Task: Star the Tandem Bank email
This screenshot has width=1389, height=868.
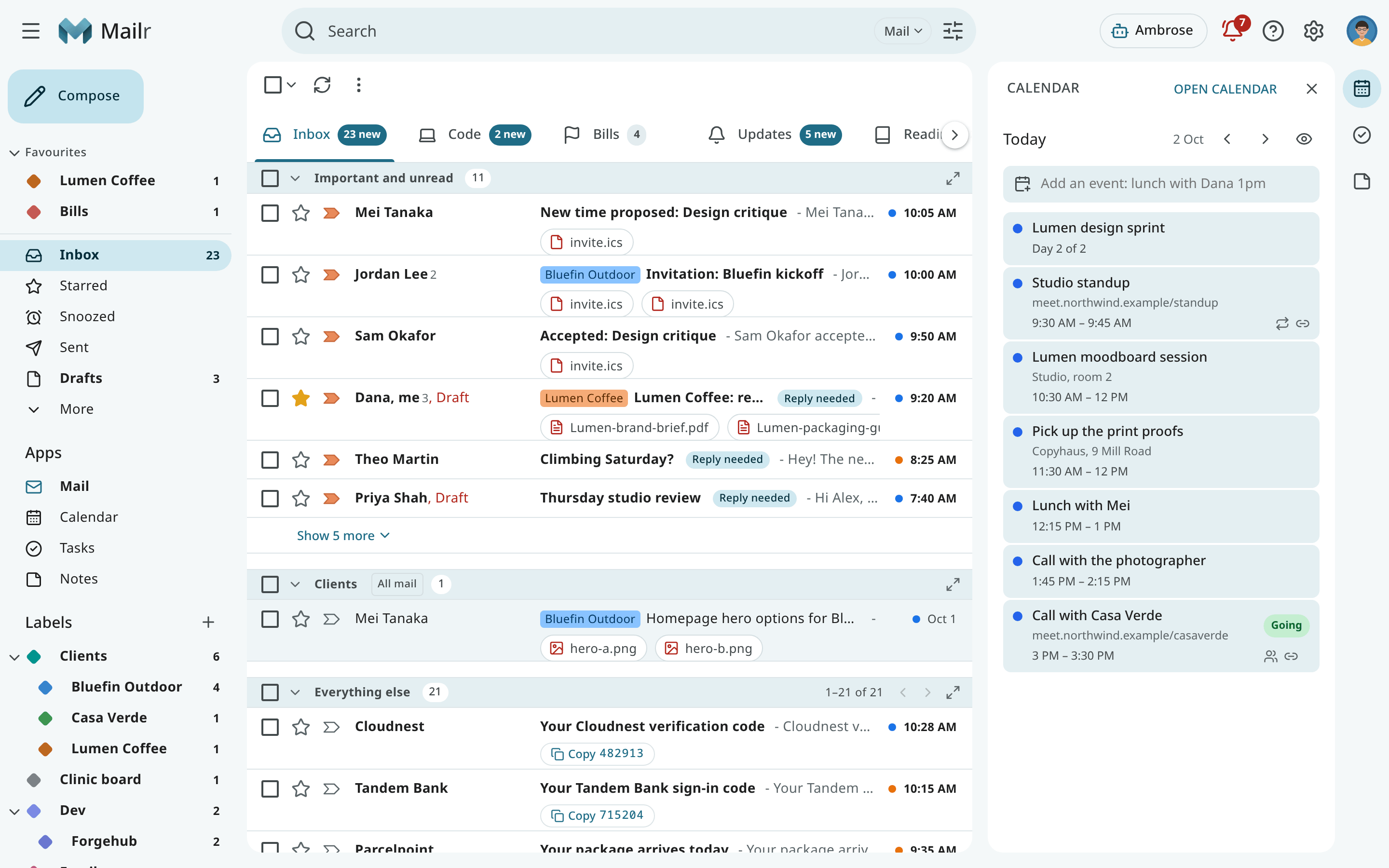Action: tap(301, 789)
